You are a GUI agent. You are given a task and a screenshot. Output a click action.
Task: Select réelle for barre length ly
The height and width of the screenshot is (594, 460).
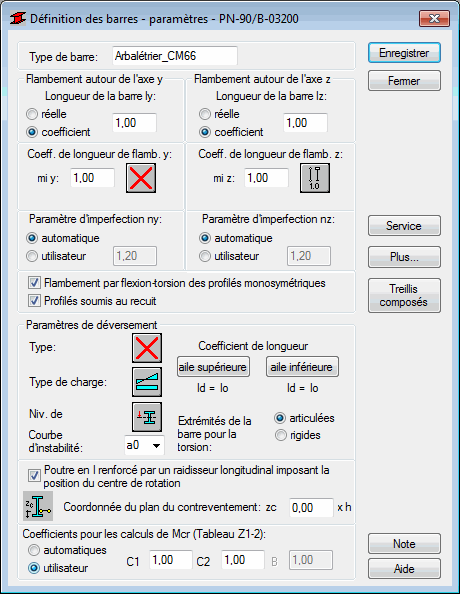coord(32,114)
